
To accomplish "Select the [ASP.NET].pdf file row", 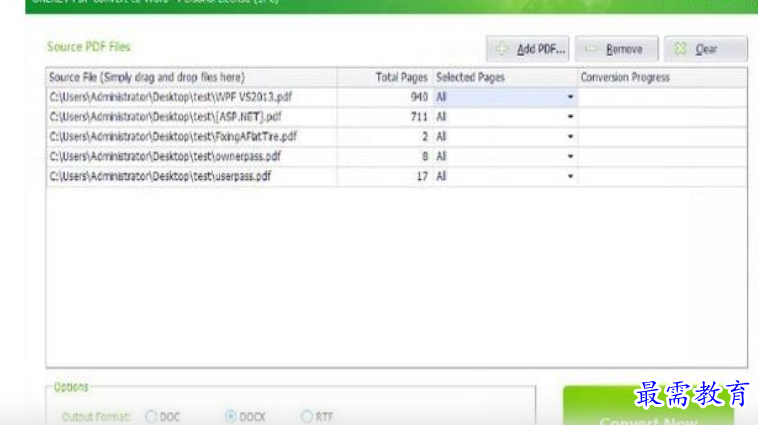I will click(x=396, y=117).
